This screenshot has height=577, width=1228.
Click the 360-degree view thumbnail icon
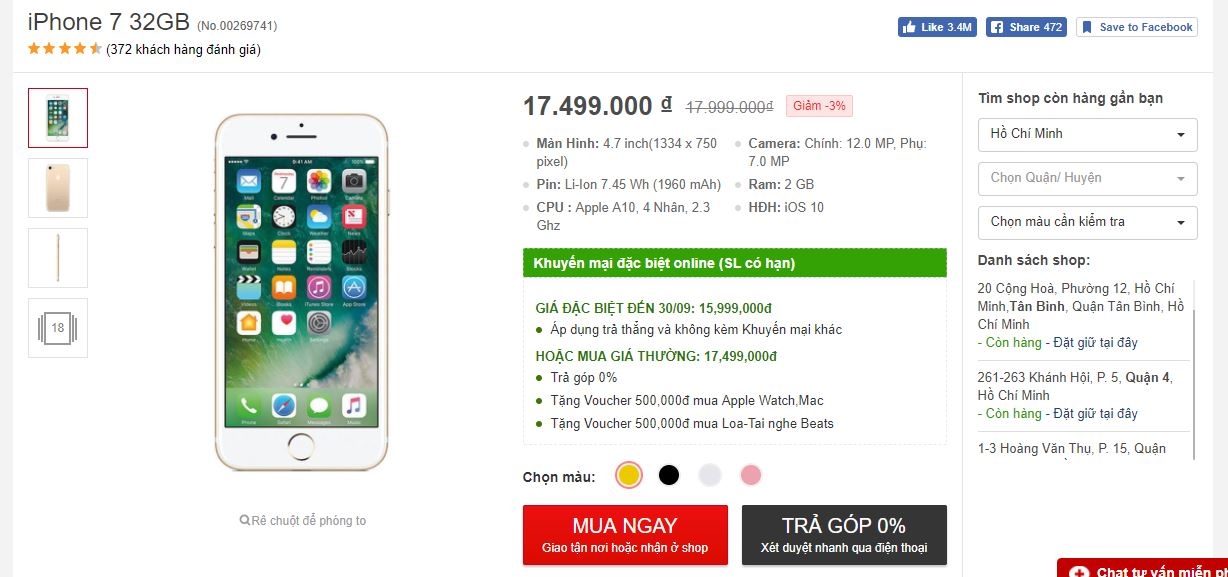point(58,328)
